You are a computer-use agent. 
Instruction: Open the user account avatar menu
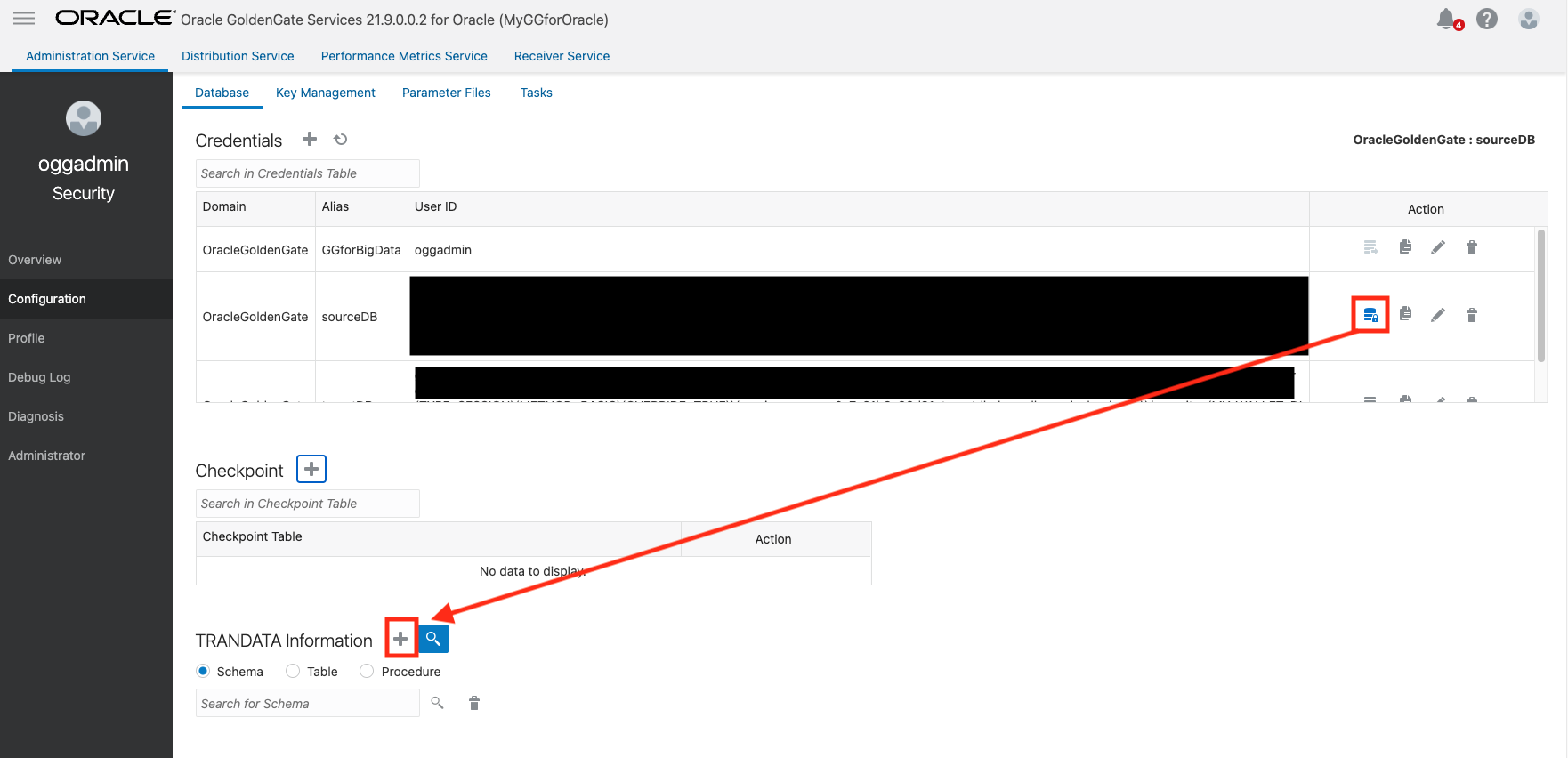1529,19
